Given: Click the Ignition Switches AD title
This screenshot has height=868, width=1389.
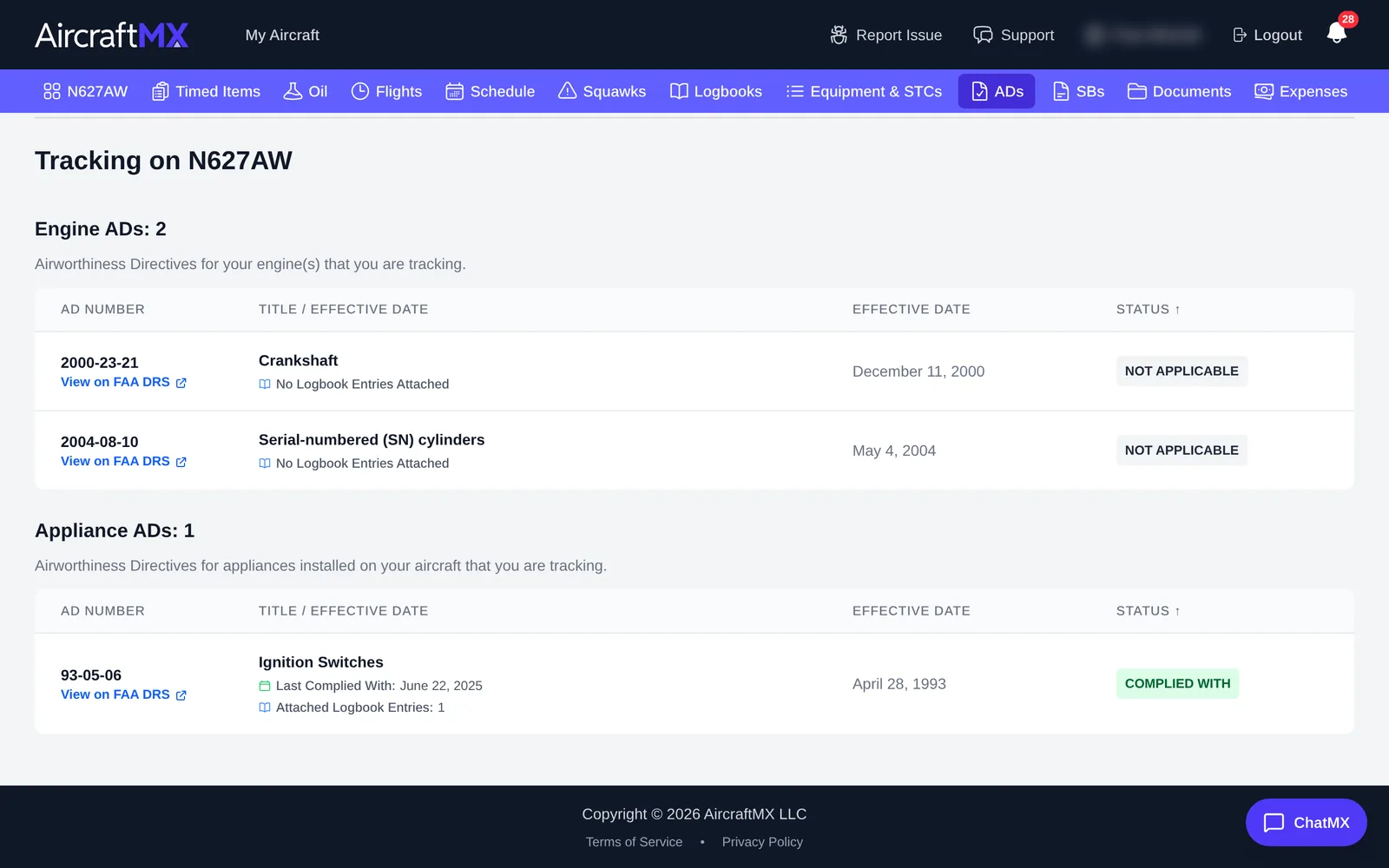Looking at the screenshot, I should [320, 662].
